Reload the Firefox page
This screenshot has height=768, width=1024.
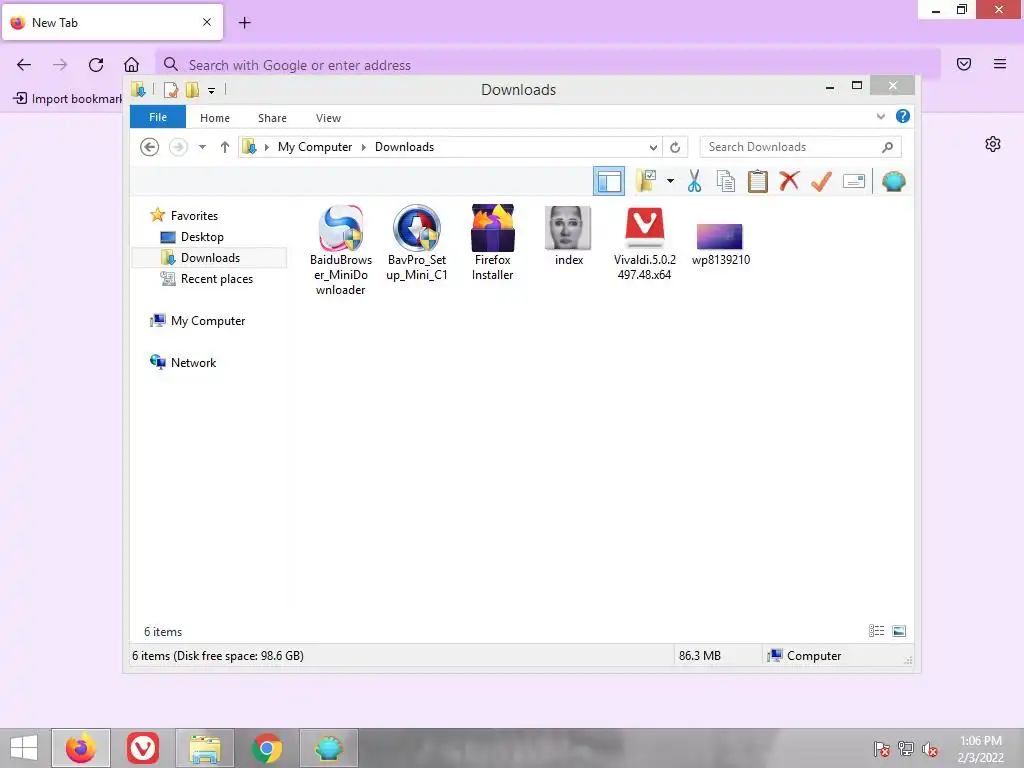[x=96, y=64]
